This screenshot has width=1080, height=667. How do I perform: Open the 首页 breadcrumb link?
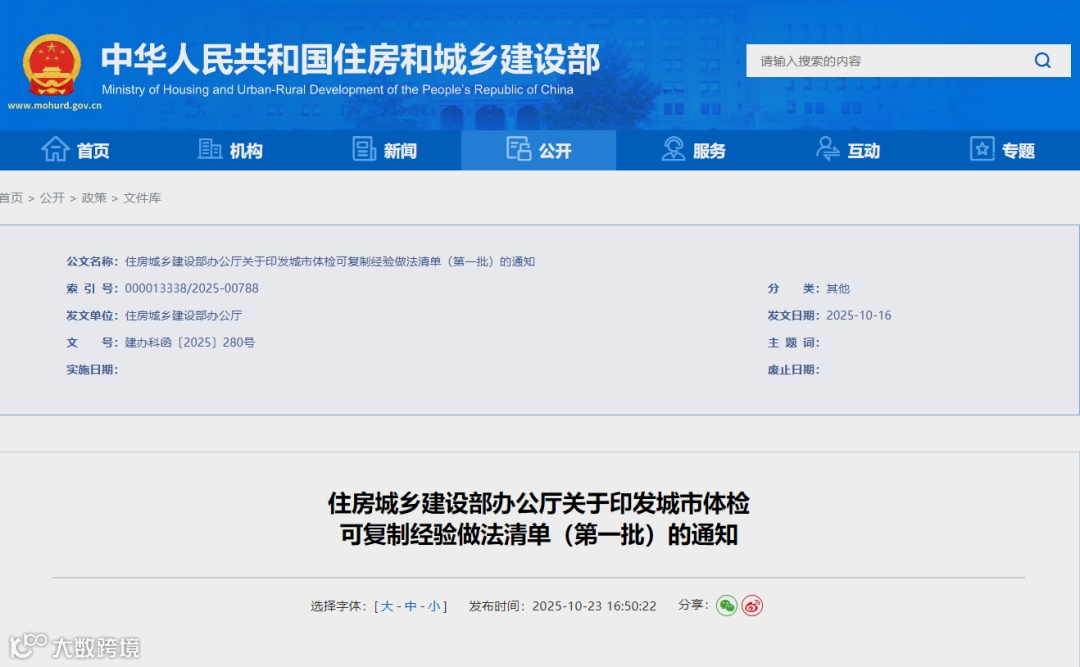coord(10,198)
